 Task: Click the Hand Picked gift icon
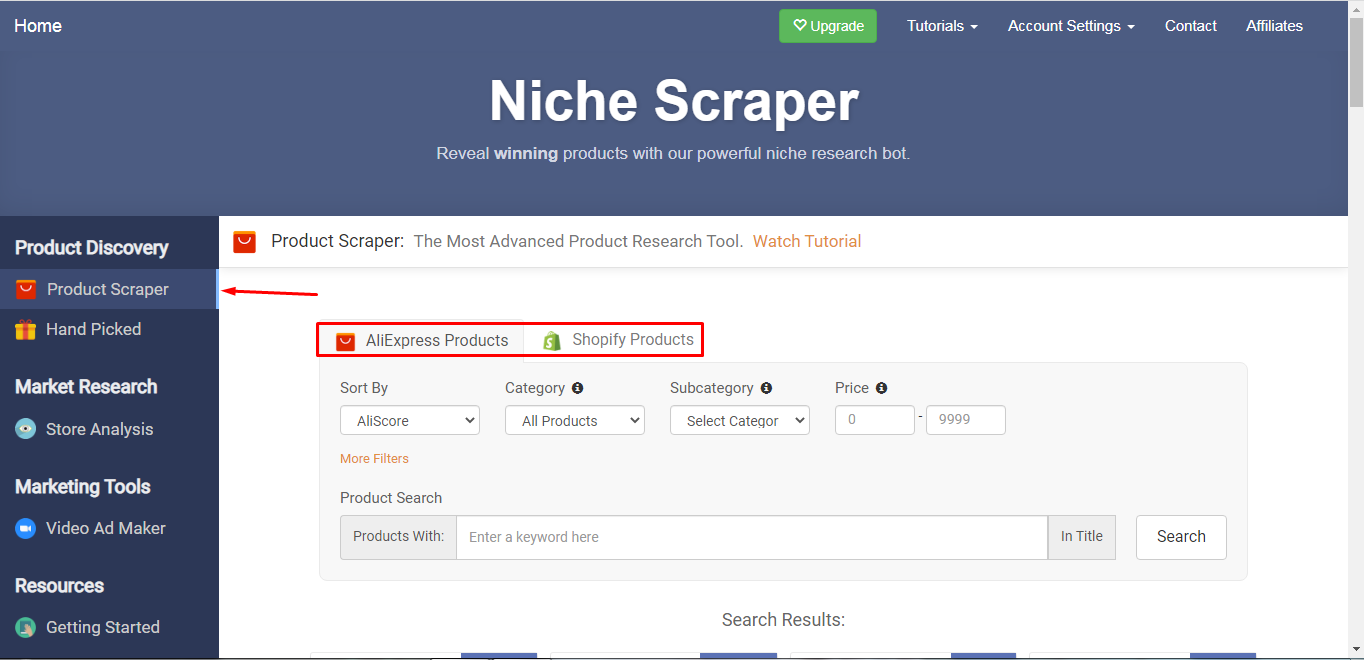pos(26,330)
